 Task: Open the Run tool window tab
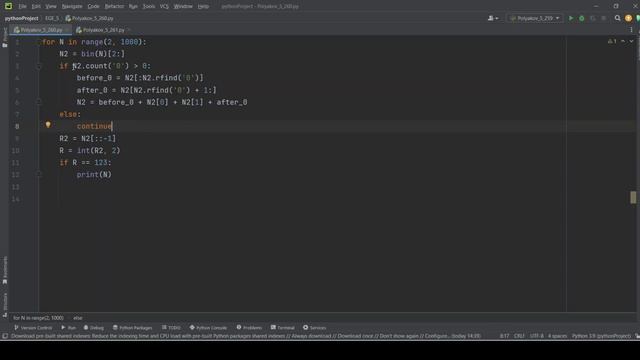coord(69,328)
